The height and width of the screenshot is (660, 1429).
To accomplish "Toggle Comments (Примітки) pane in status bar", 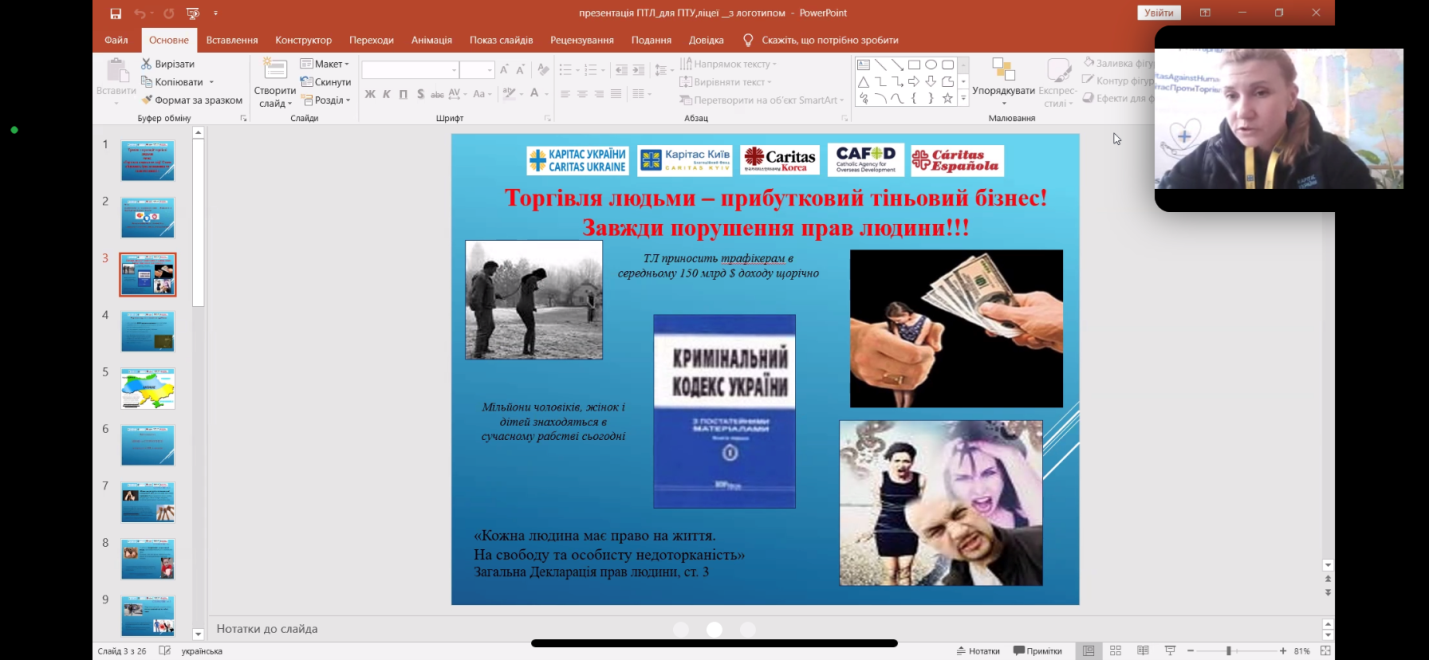I will click(1037, 651).
